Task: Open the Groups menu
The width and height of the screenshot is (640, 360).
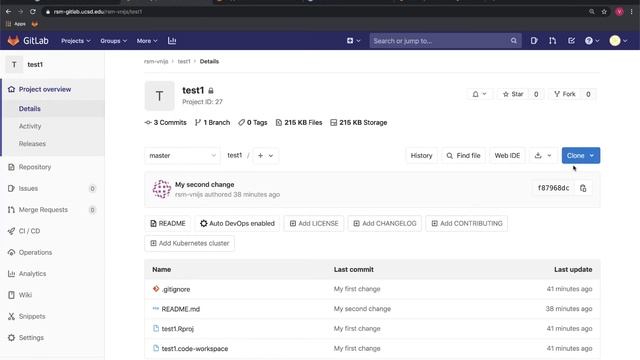Action: [x=113, y=41]
